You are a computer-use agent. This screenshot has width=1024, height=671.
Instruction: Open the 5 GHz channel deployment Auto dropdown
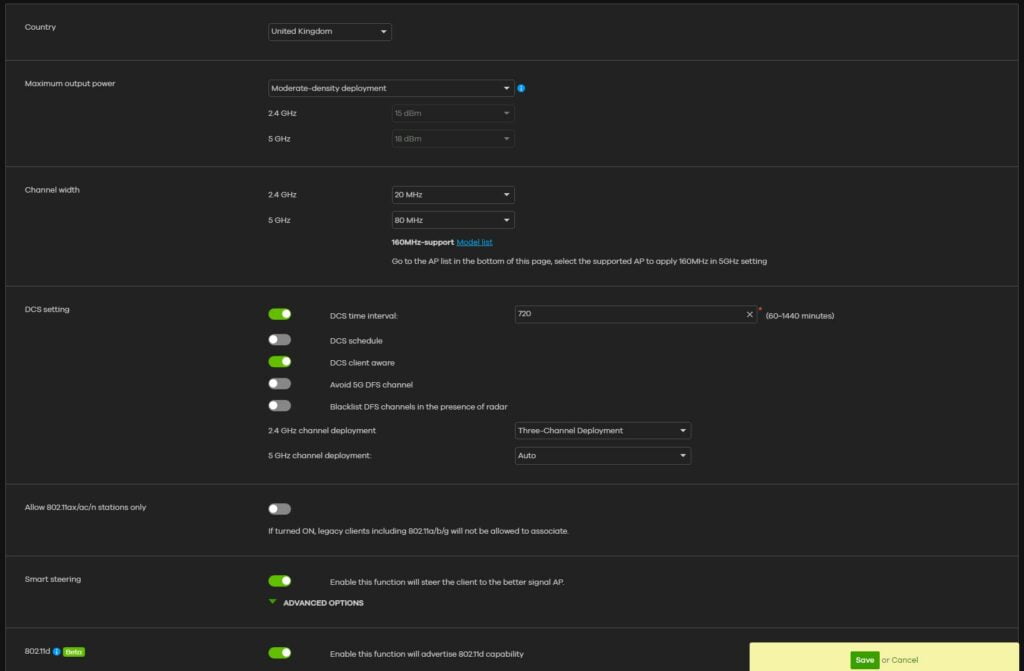click(602, 456)
